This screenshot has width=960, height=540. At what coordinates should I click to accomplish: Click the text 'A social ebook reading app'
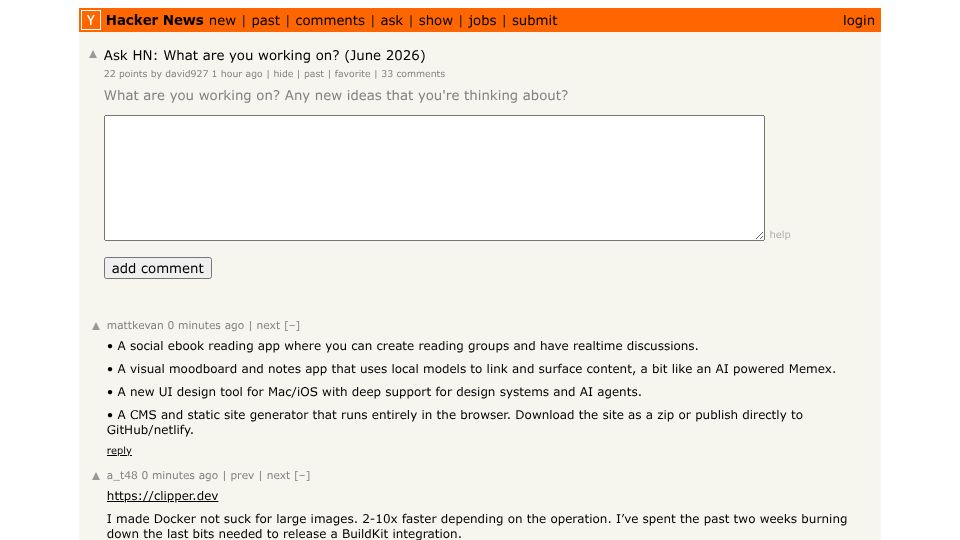click(198, 346)
